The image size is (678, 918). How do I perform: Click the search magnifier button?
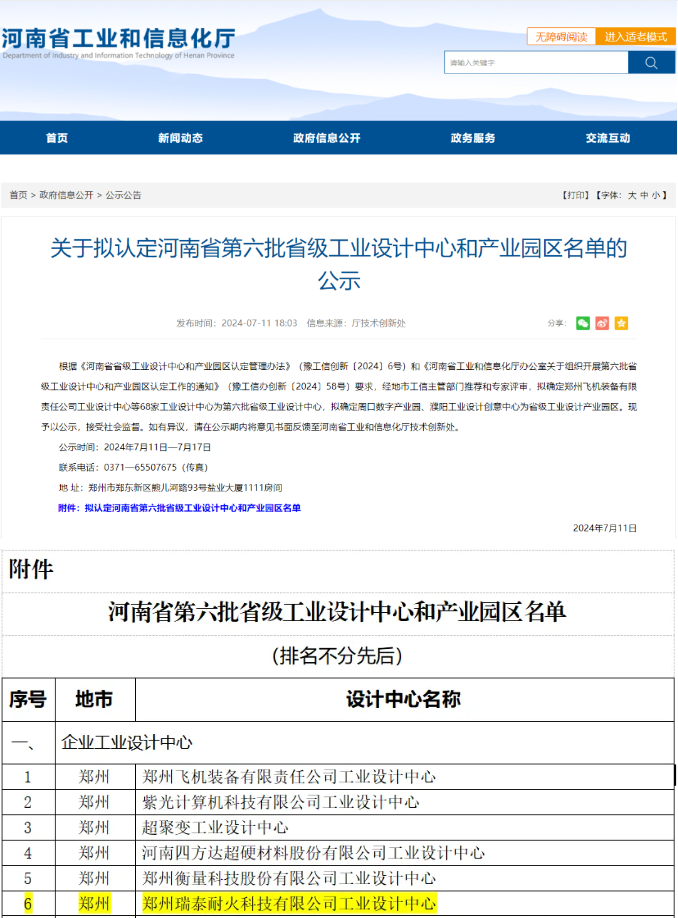[651, 62]
